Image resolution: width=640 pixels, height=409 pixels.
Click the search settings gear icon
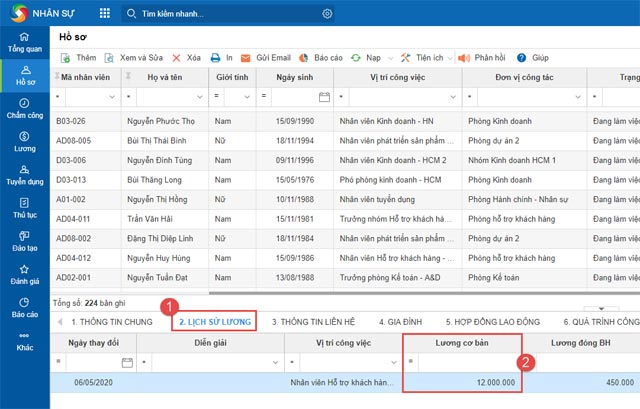click(x=327, y=13)
